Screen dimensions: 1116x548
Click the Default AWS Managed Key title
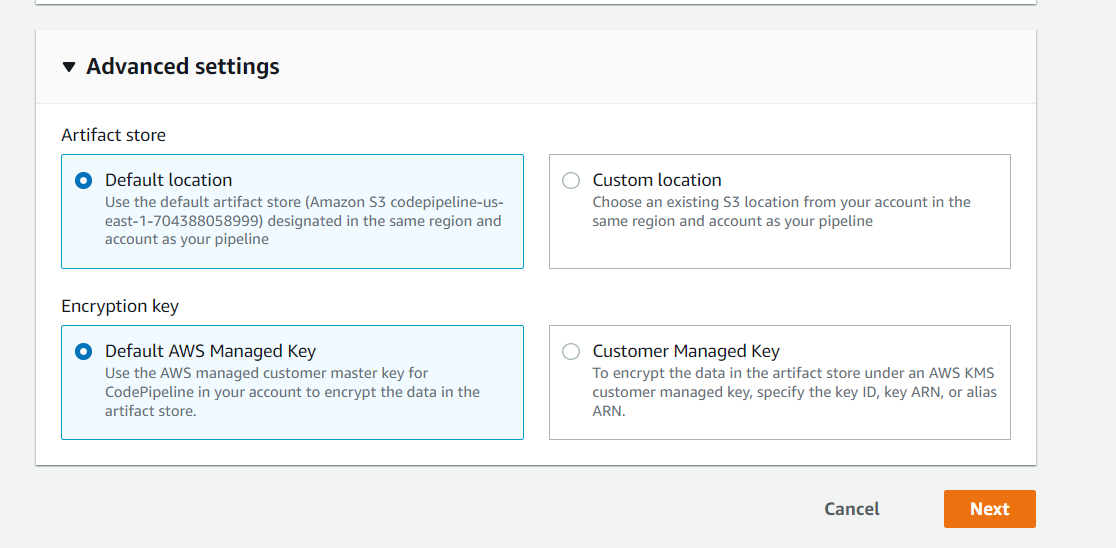(x=211, y=351)
